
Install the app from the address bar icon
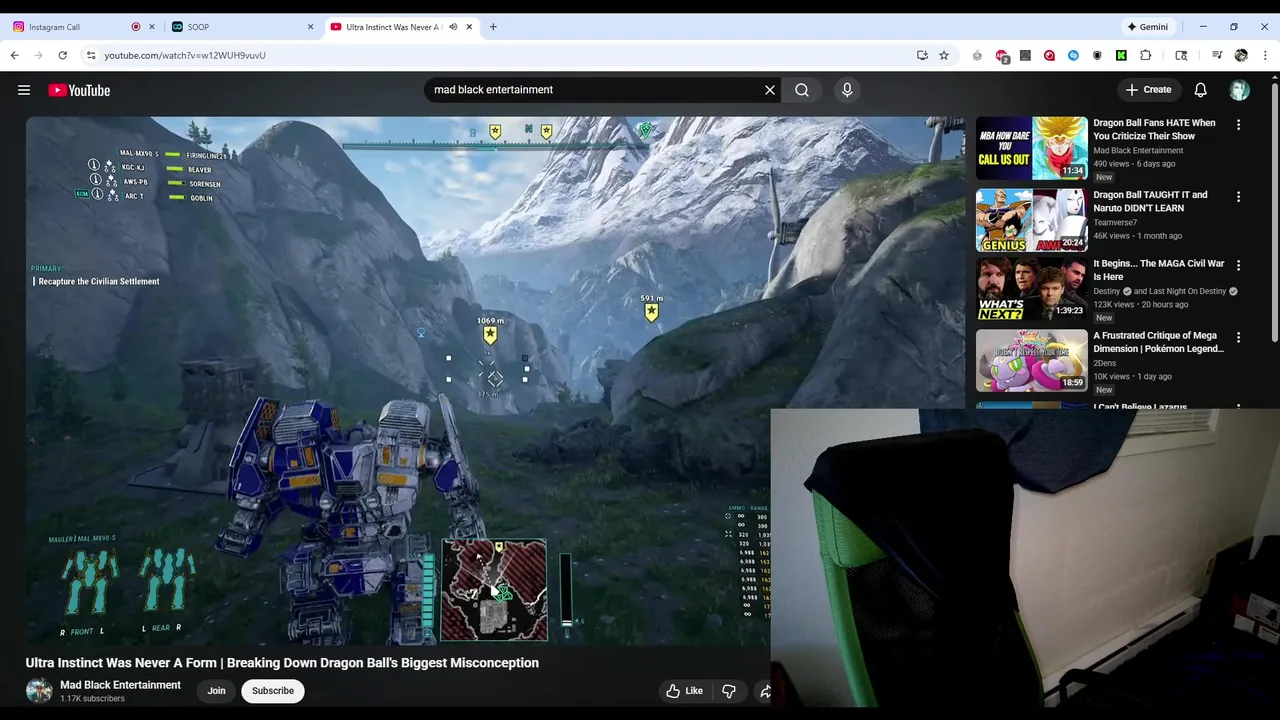coord(922,55)
